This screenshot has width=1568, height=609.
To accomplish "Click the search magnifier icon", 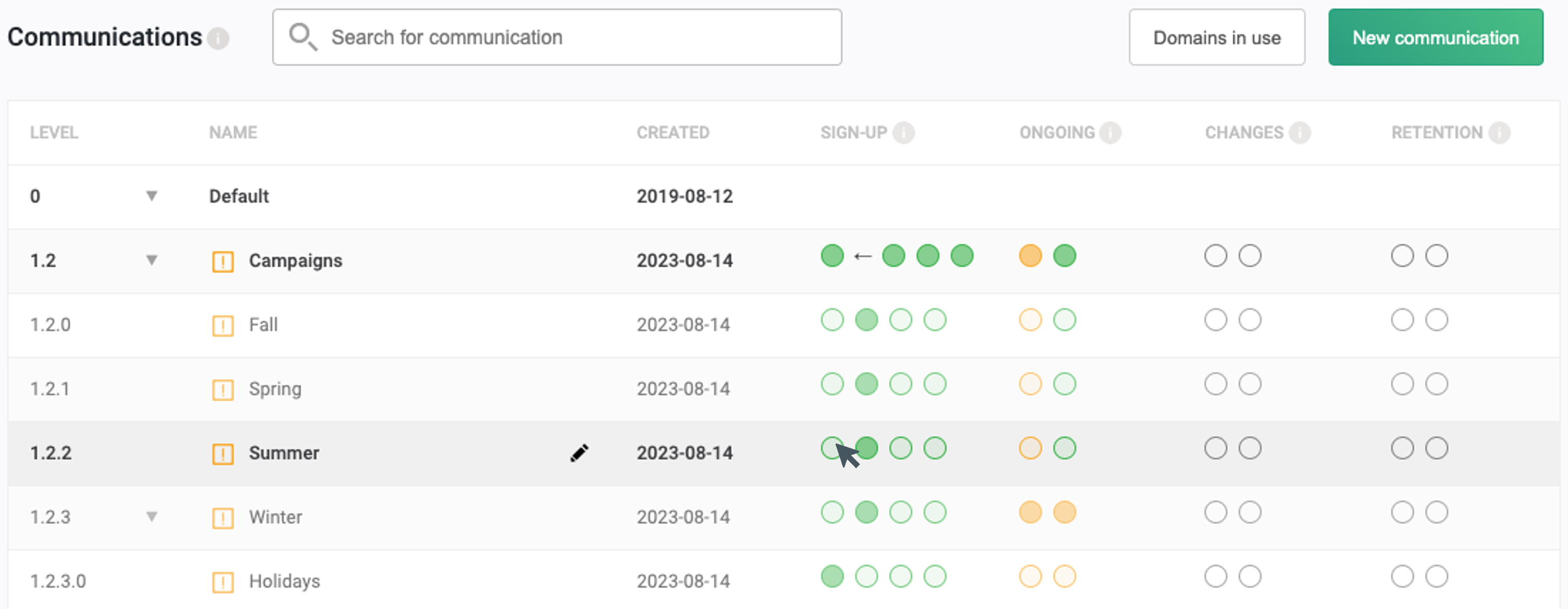I will [302, 36].
